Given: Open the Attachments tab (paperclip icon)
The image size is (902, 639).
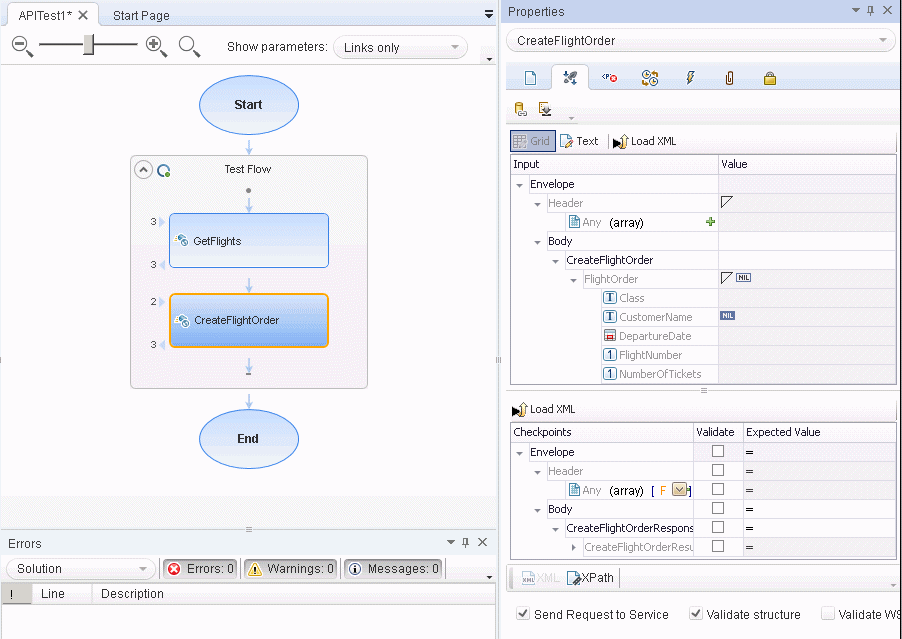Looking at the screenshot, I should point(729,78).
